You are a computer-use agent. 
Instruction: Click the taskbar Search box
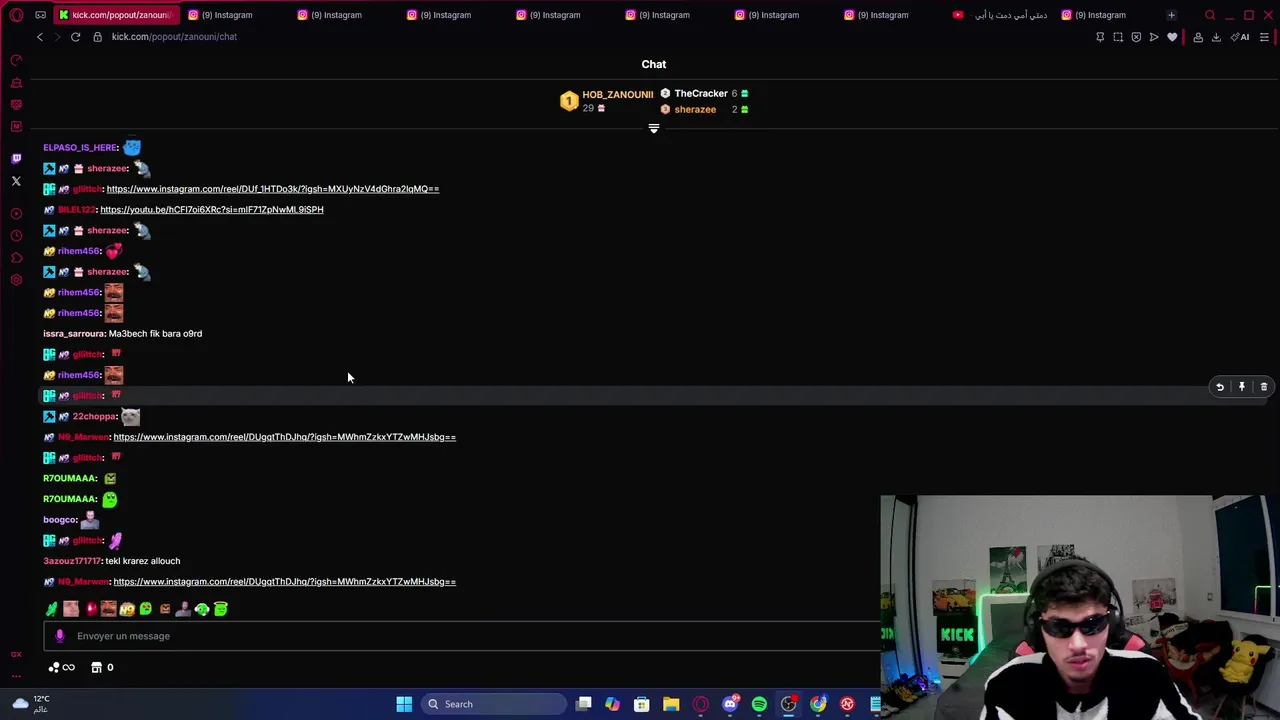[492, 704]
